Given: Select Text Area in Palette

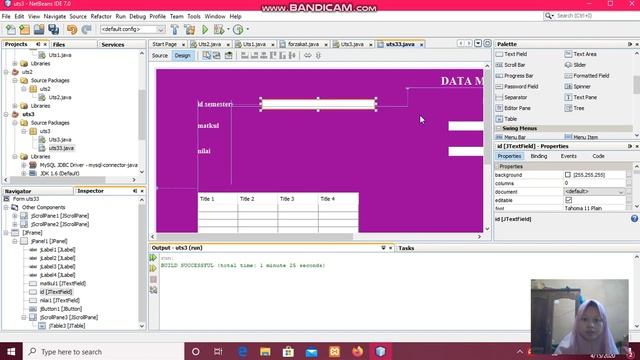Looking at the screenshot, I should (581, 54).
